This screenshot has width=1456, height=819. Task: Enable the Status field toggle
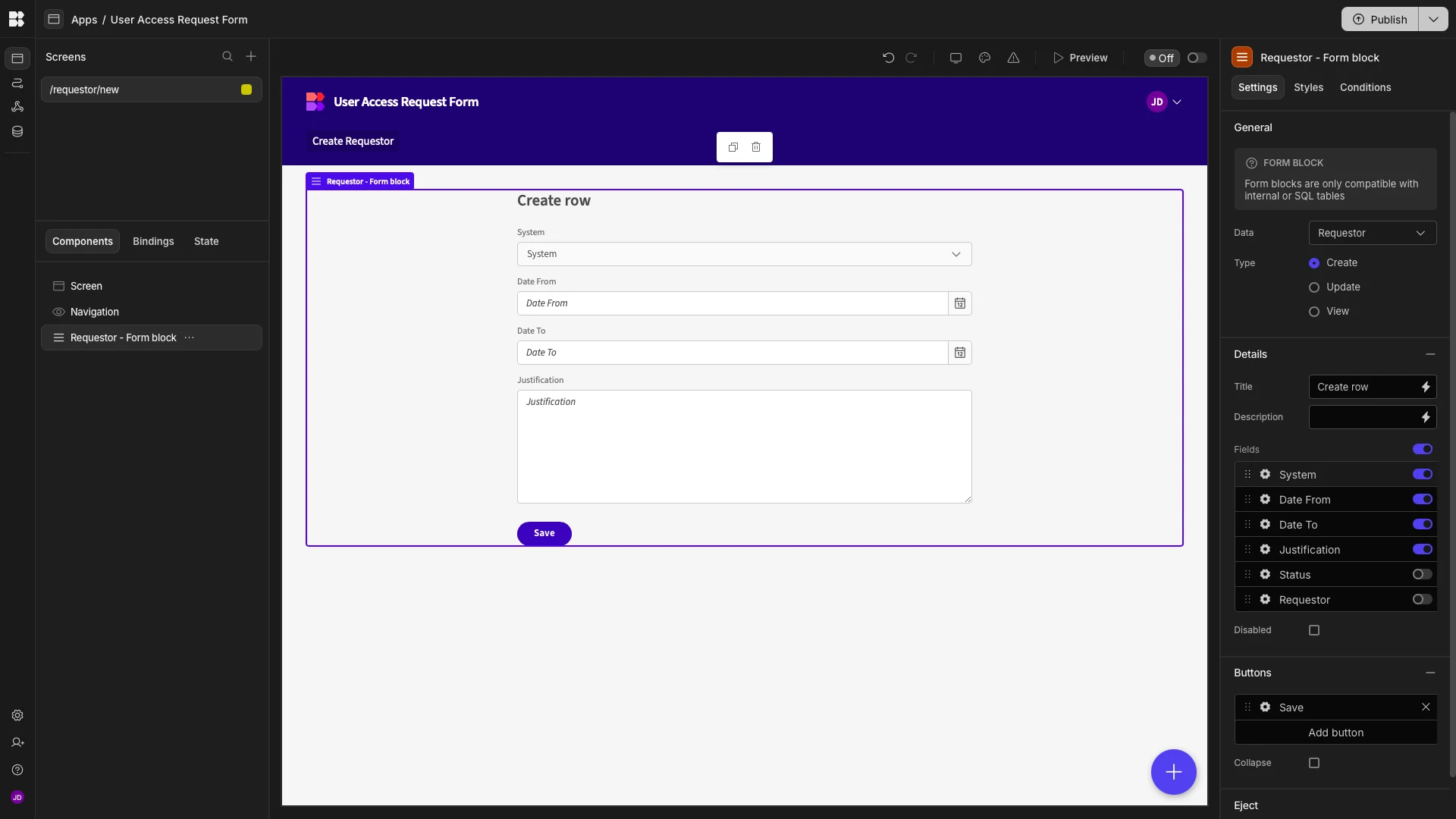tap(1422, 574)
